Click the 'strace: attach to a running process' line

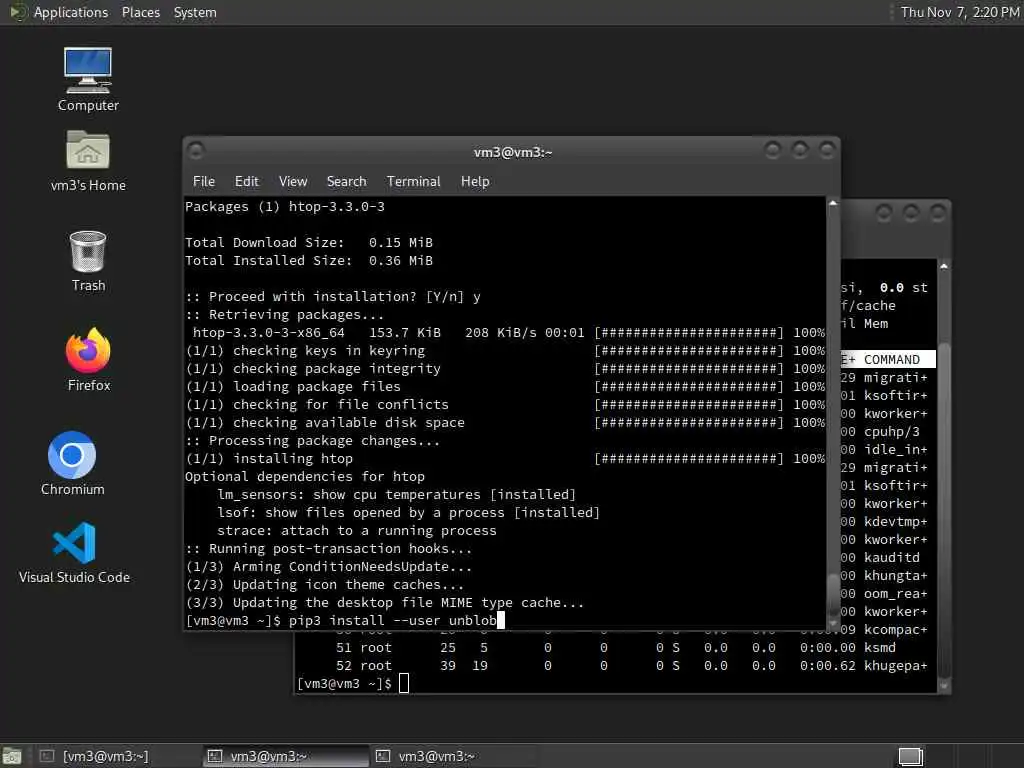(x=357, y=531)
